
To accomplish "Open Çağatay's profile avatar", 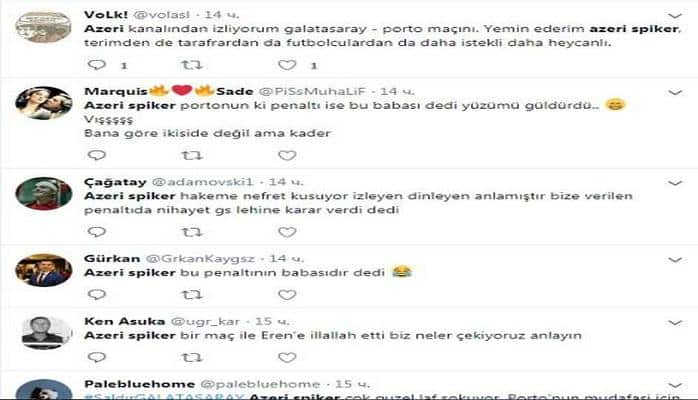I will tap(44, 194).
